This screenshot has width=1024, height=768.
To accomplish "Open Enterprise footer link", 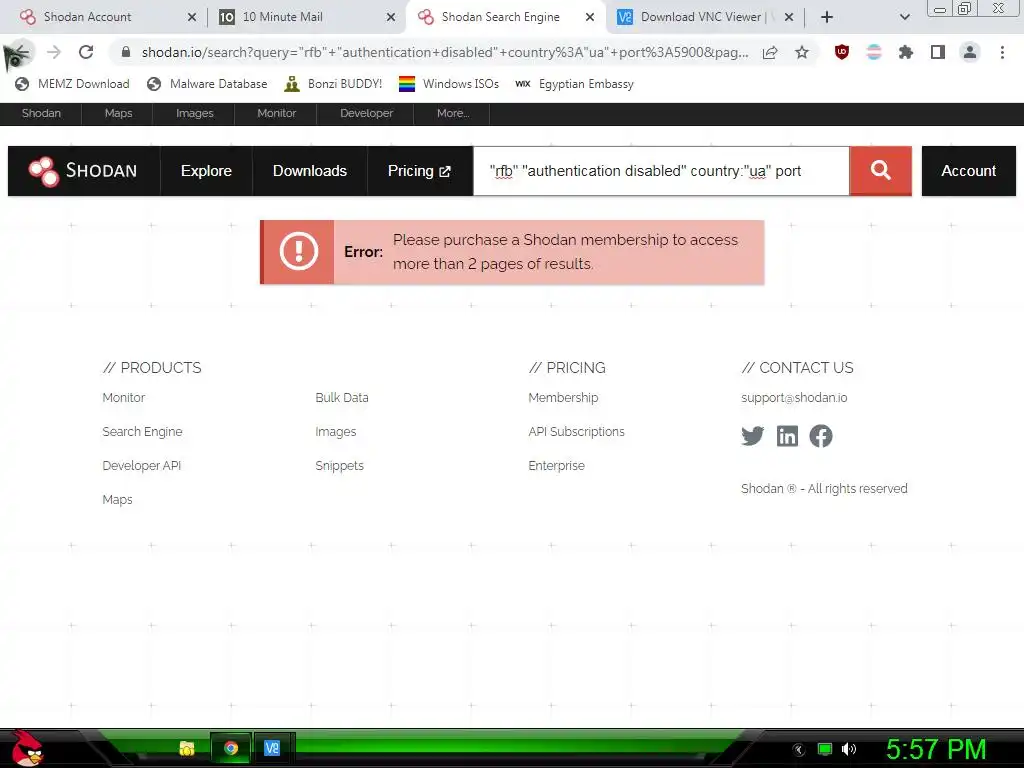I will click(x=556, y=466).
